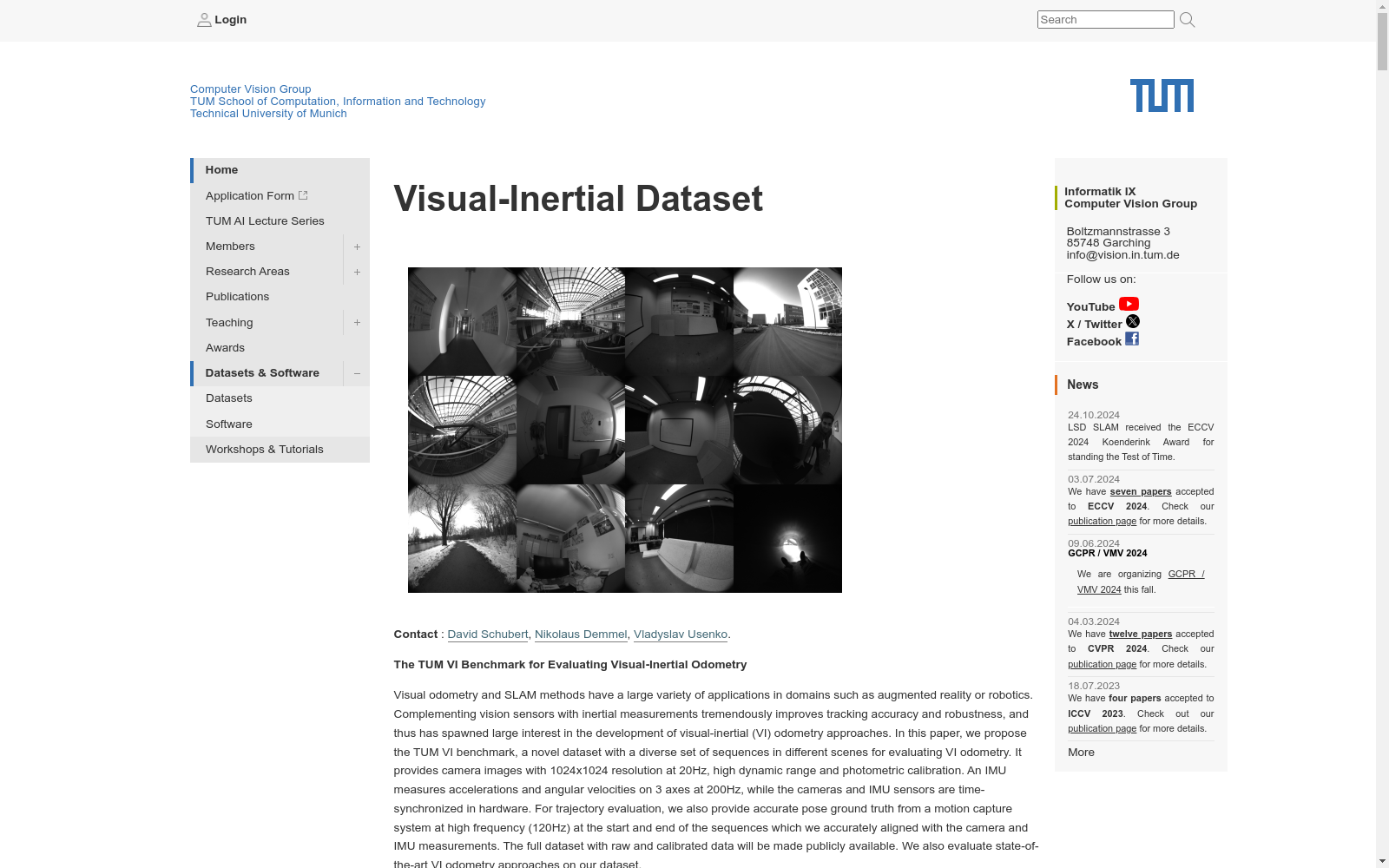The width and height of the screenshot is (1389, 868).
Task: Click the page vertical scrollbar thumb
Action: [x=1382, y=42]
